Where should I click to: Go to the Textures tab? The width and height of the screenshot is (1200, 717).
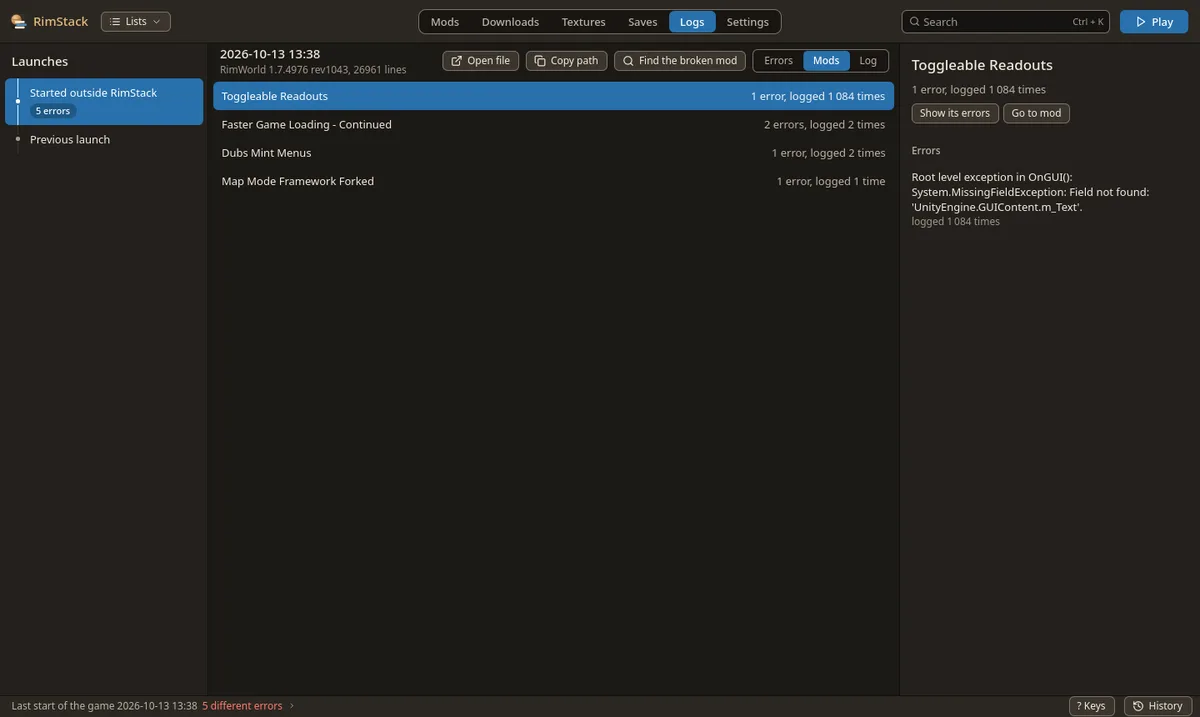click(583, 21)
